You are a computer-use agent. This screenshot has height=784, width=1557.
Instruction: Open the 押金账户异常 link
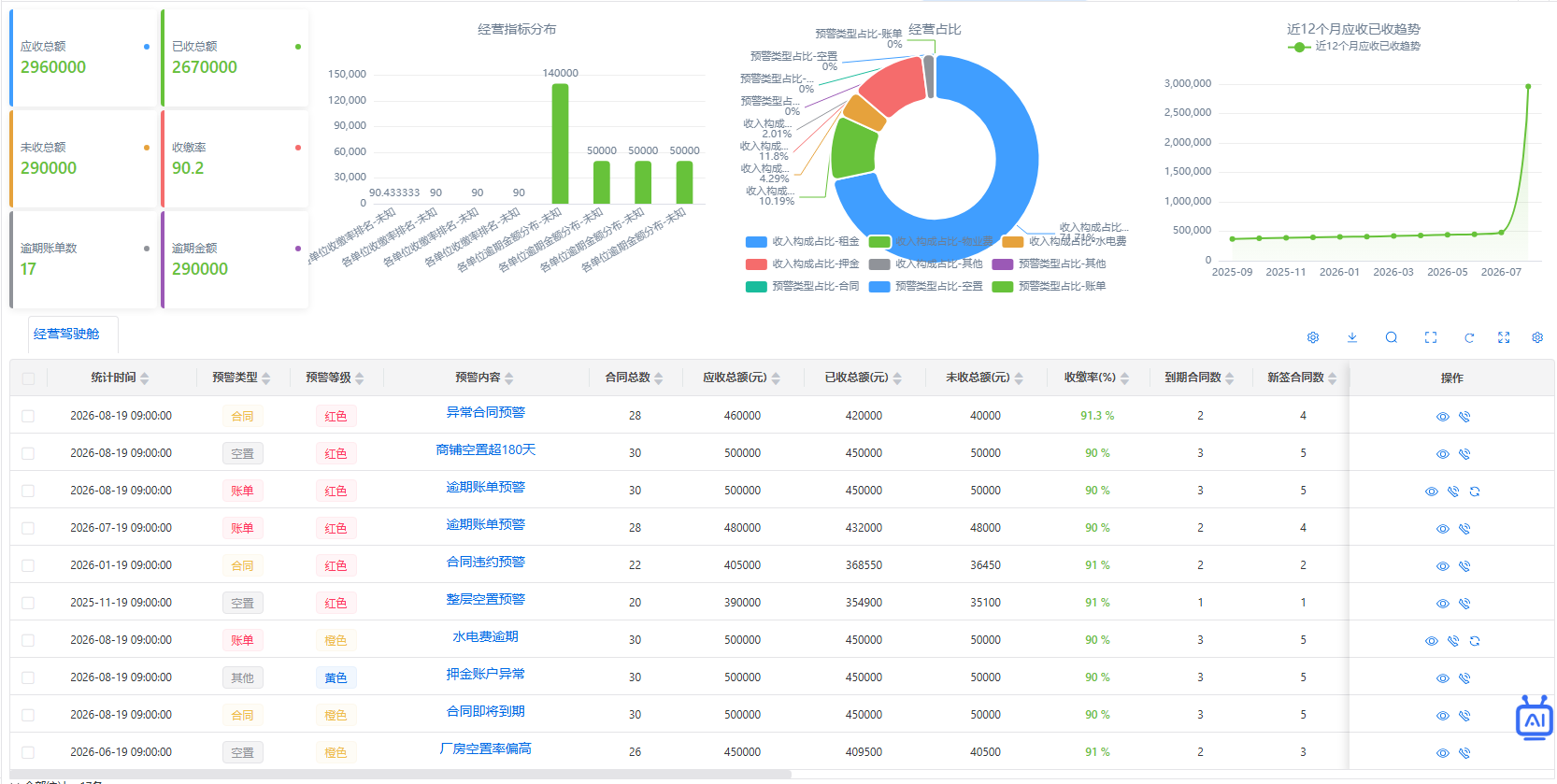(x=485, y=674)
